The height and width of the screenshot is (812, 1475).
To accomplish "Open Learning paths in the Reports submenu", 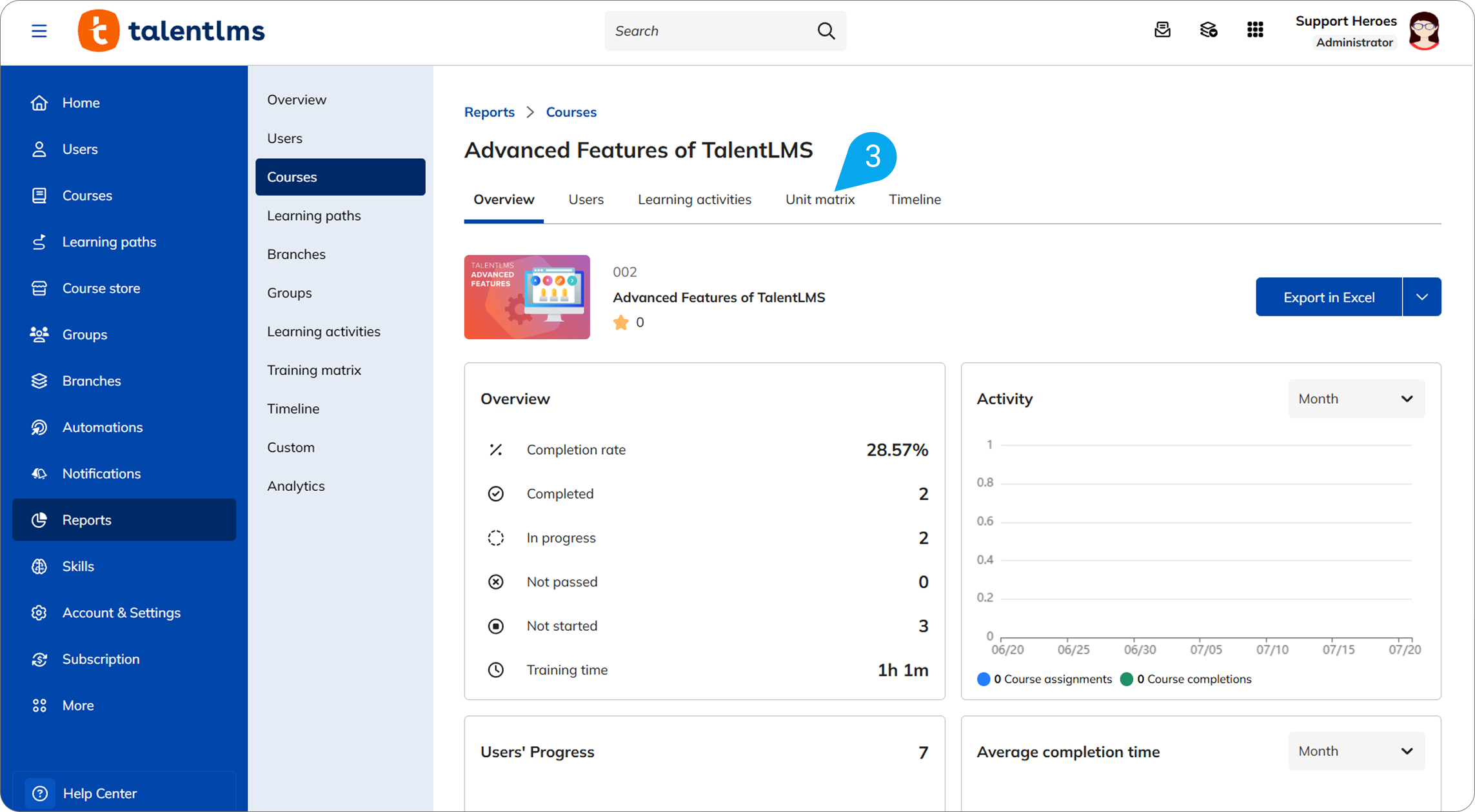I will click(314, 216).
